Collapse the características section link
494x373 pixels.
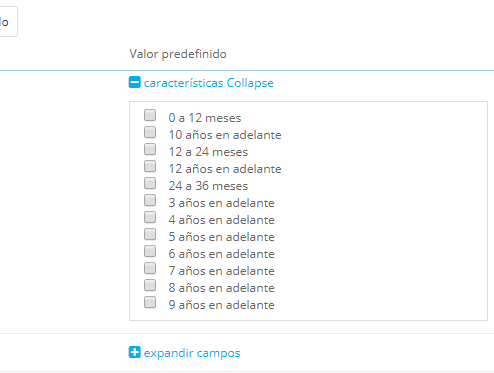[x=208, y=83]
